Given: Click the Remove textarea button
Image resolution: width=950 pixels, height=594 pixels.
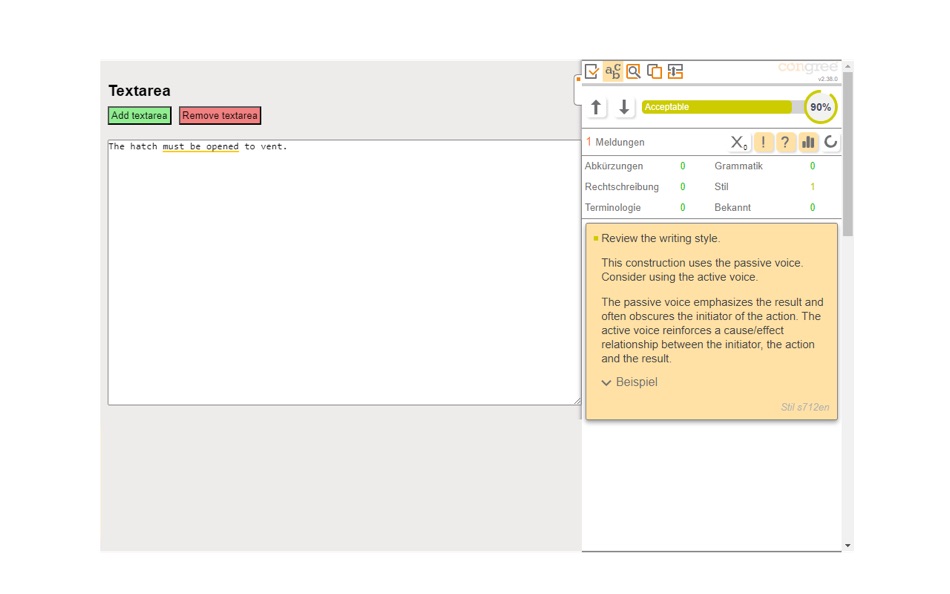Looking at the screenshot, I should point(219,115).
